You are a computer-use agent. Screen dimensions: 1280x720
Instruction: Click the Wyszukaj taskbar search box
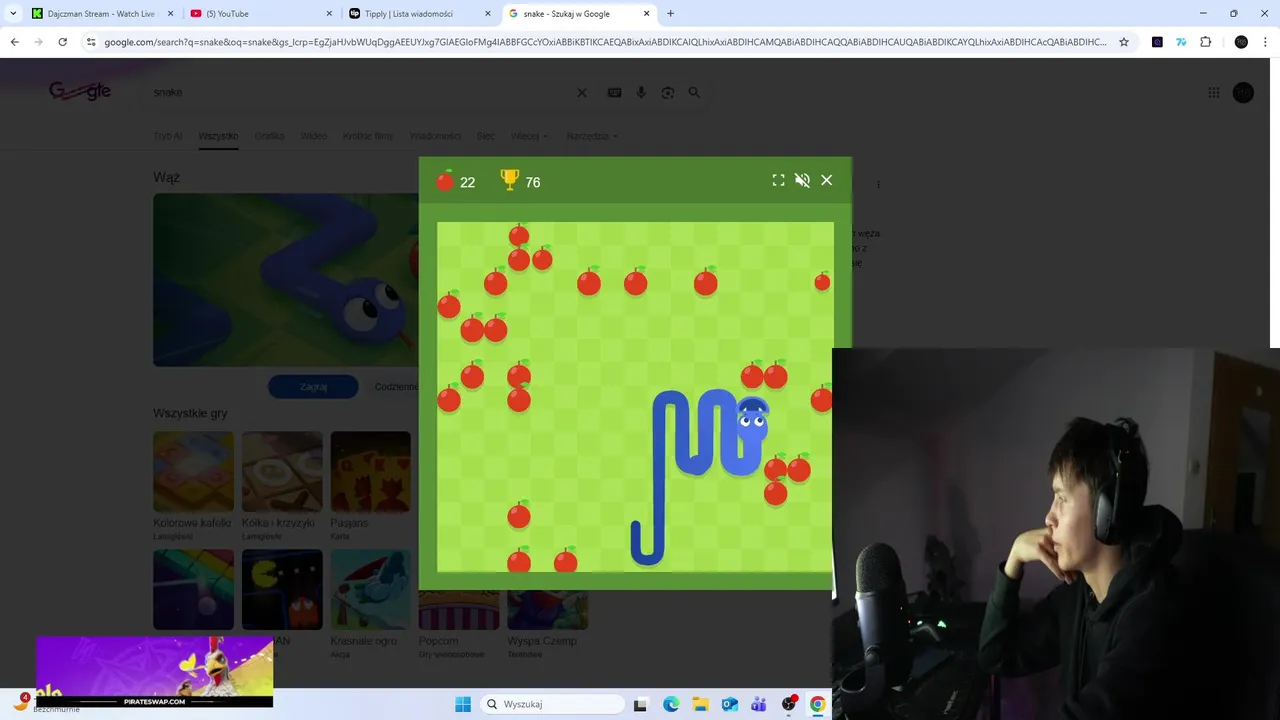(552, 704)
